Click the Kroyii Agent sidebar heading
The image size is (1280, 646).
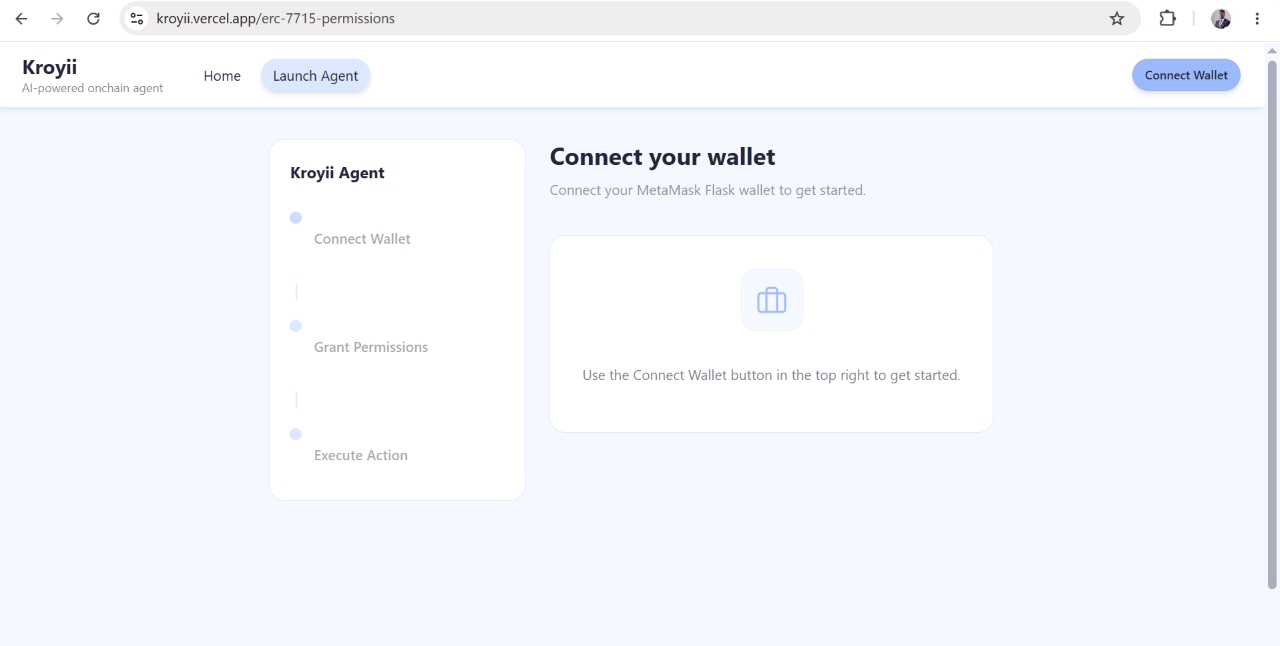click(337, 173)
